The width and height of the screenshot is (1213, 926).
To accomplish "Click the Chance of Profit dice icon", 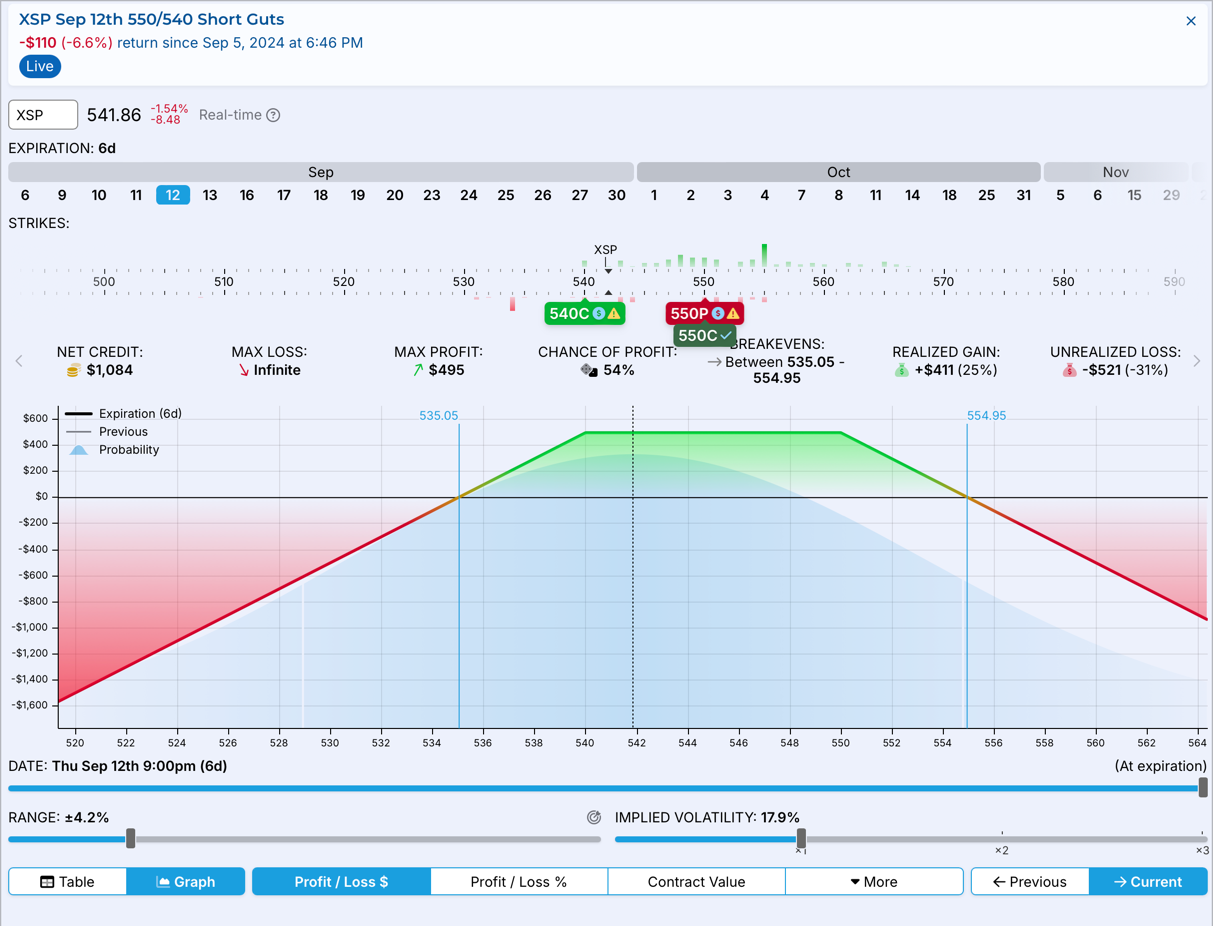I will pos(589,370).
